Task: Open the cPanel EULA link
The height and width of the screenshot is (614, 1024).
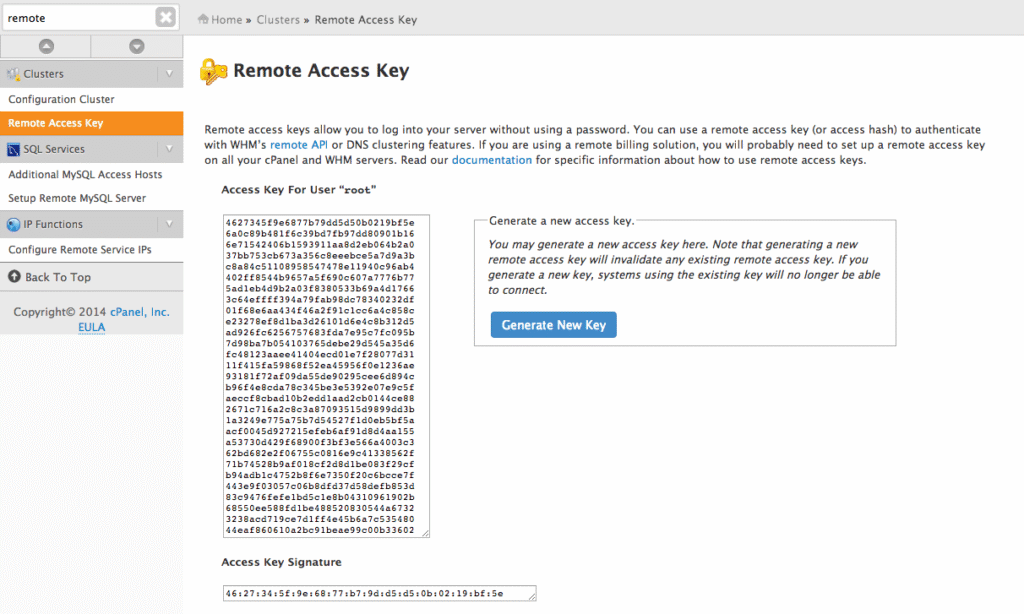Action: pyautogui.click(x=91, y=327)
